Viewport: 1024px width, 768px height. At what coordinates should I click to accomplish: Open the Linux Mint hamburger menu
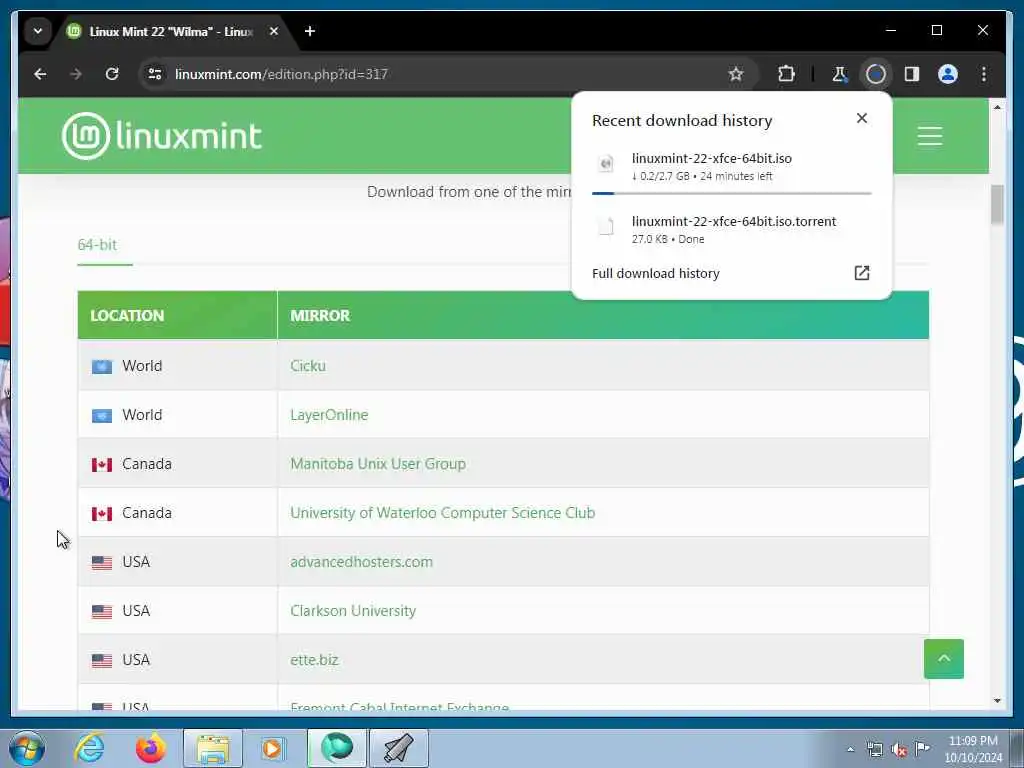[x=929, y=136]
